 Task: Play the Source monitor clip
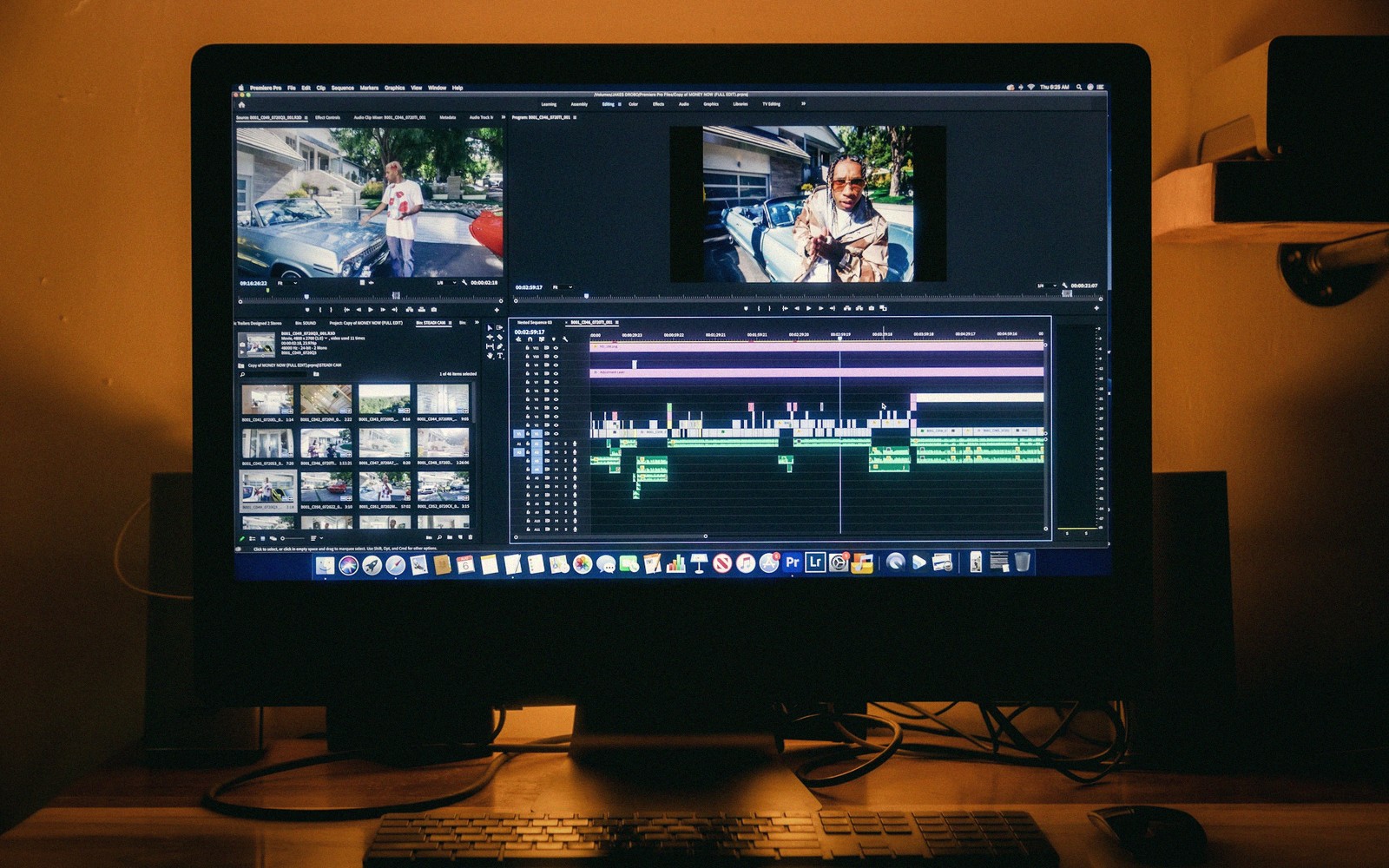coord(371,309)
